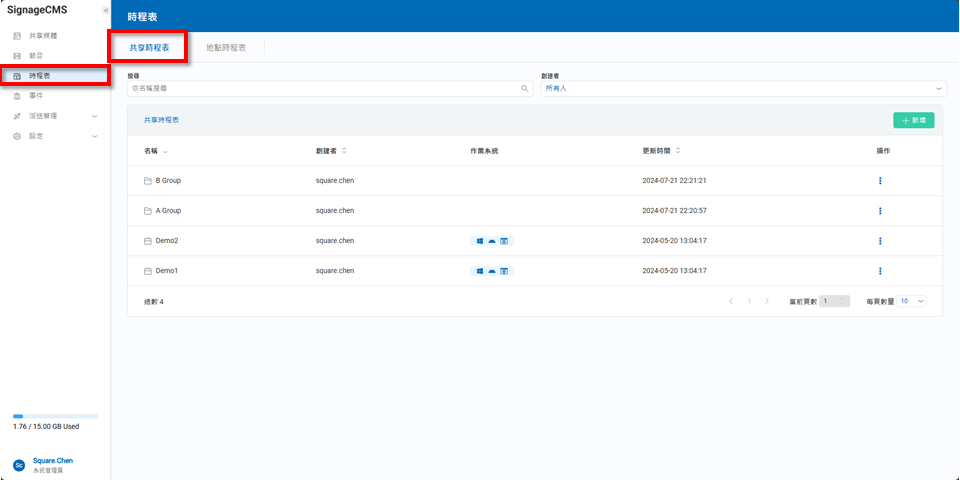The height and width of the screenshot is (480, 960).
Task: Open the actions menu for A Group
Action: click(x=880, y=211)
